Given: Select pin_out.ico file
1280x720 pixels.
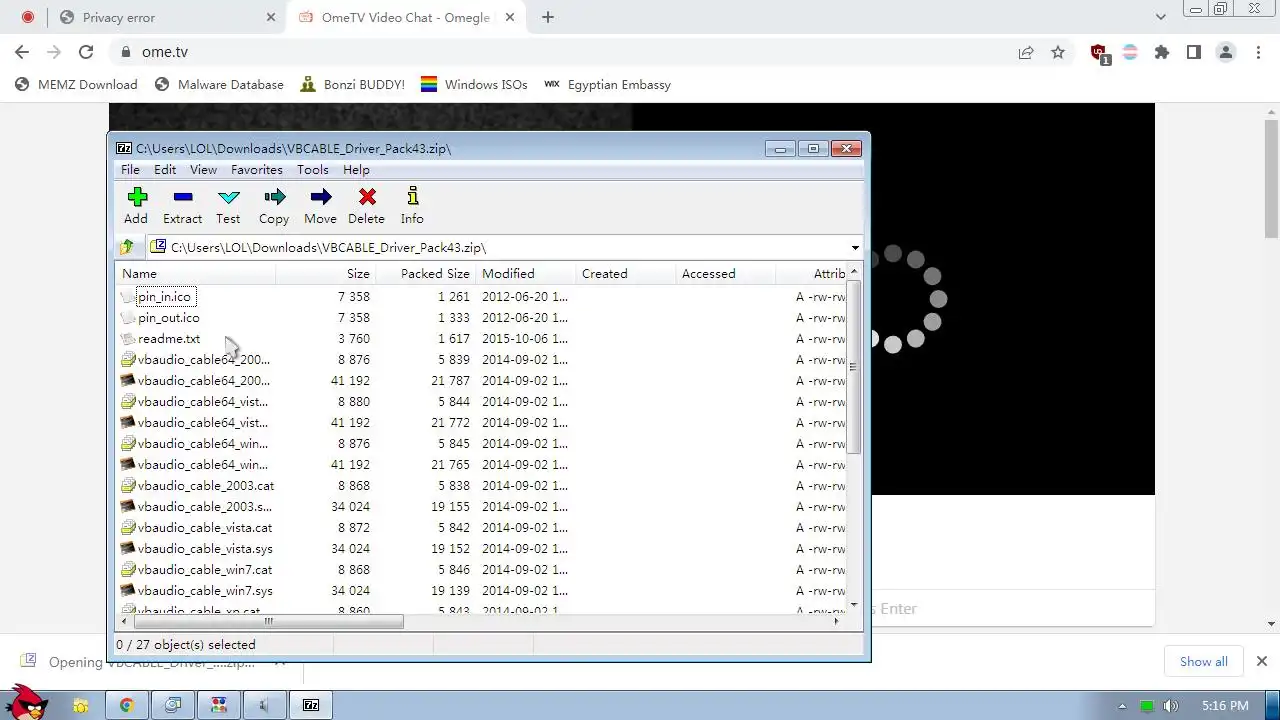Looking at the screenshot, I should [x=168, y=317].
